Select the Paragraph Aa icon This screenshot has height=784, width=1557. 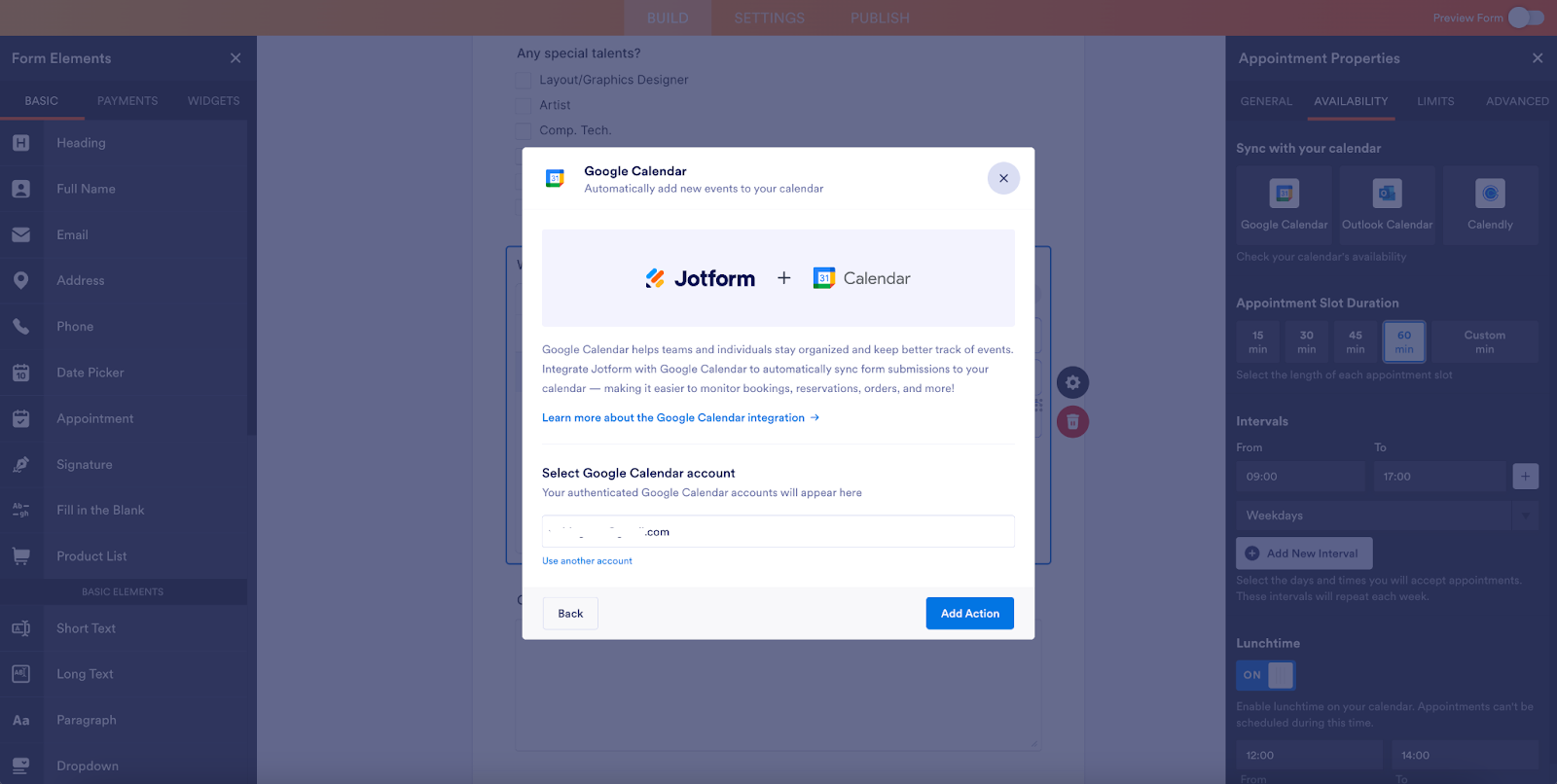(21, 720)
